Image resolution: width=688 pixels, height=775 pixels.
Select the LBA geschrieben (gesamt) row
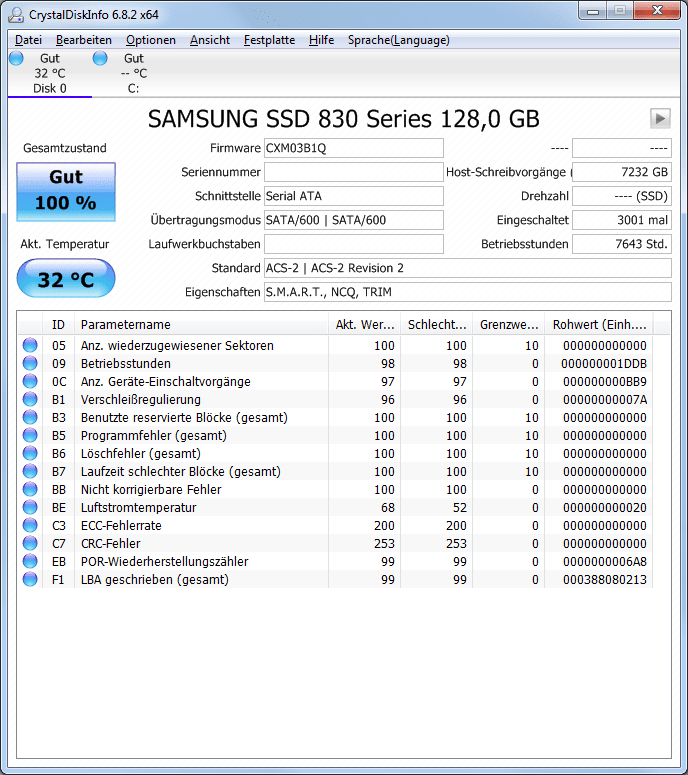click(335, 579)
